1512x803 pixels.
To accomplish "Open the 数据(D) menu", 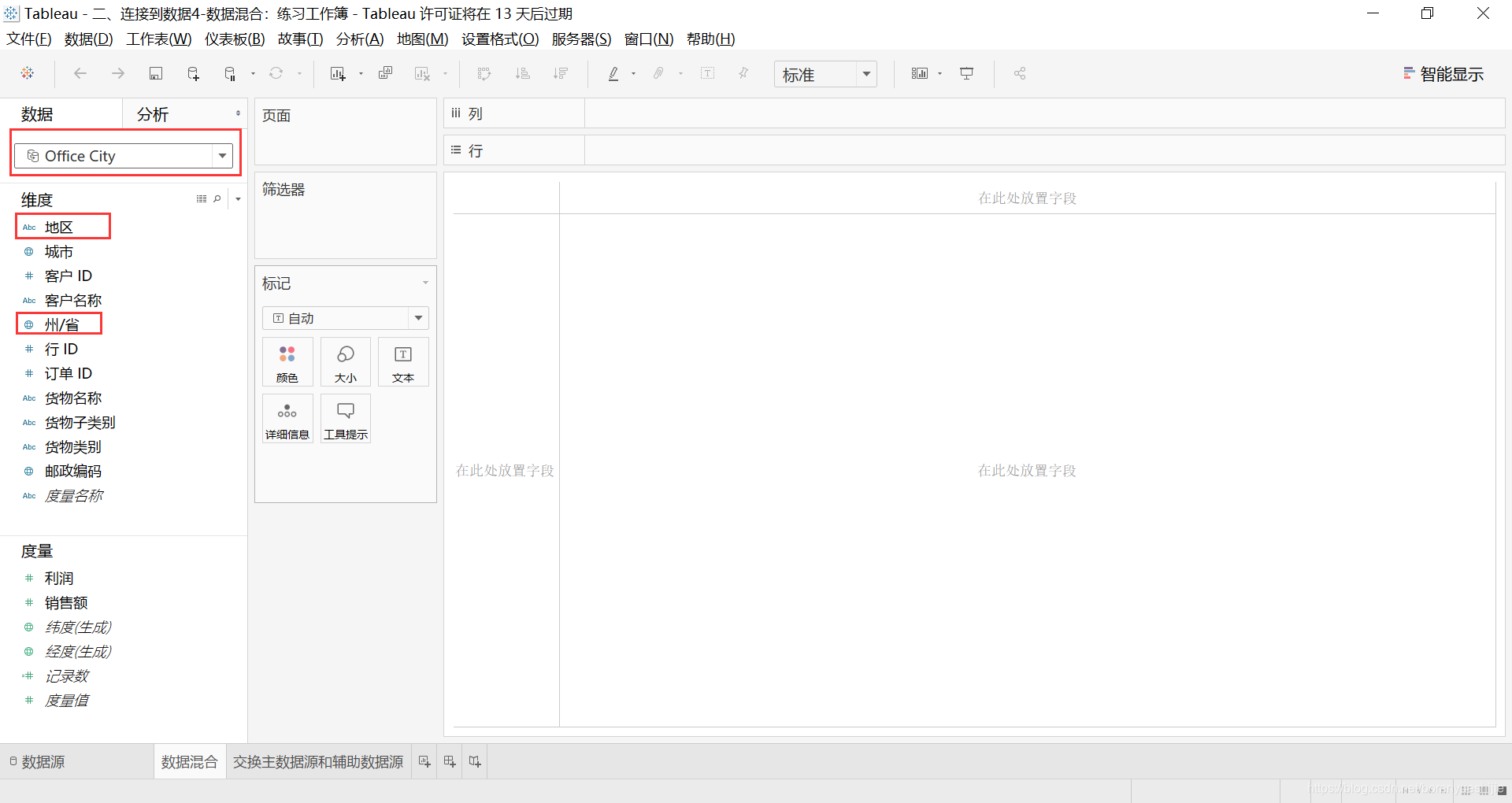I will click(x=88, y=39).
